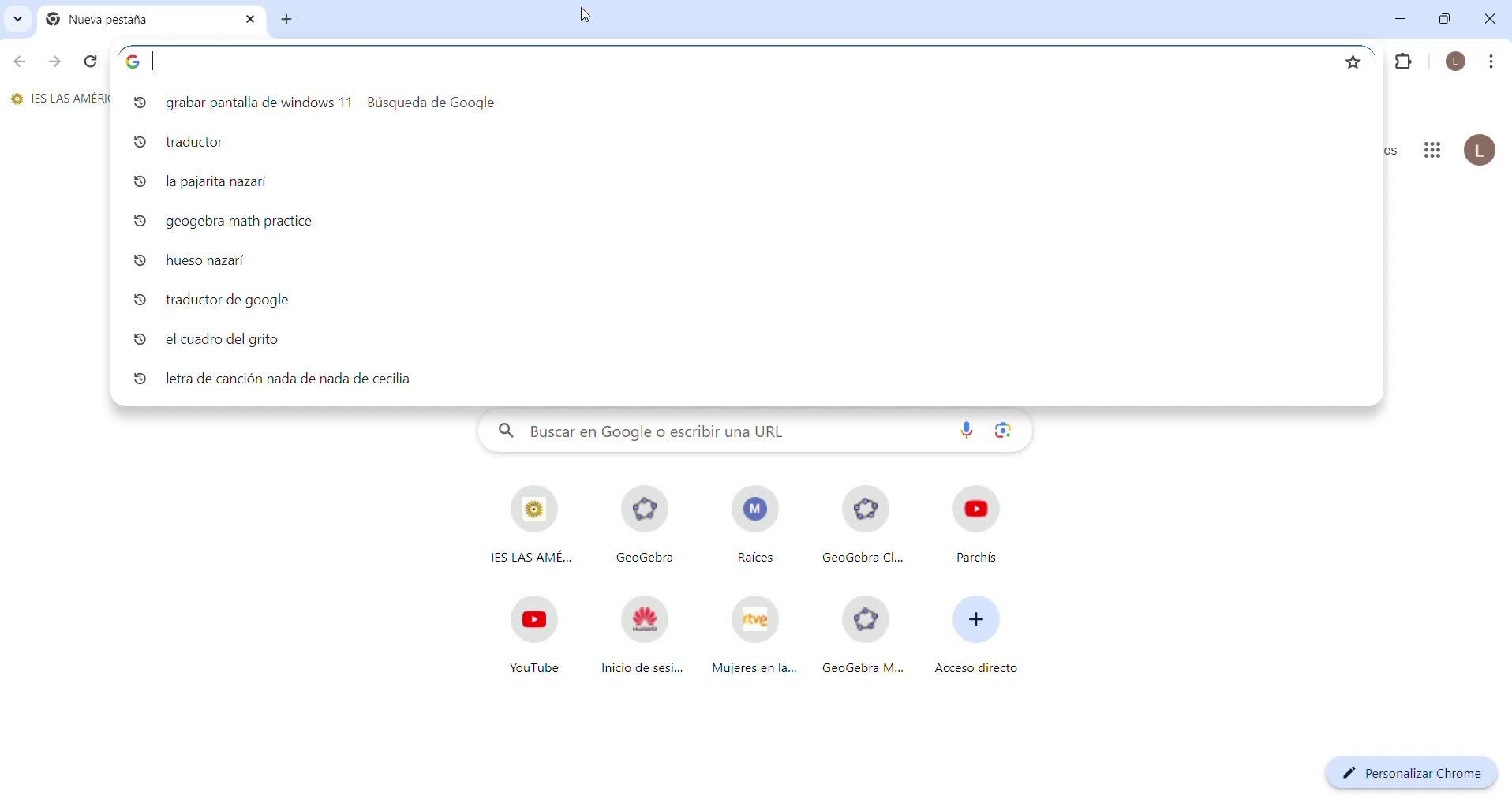Select the suggestion 'la pajarita nazarí'

[747, 182]
